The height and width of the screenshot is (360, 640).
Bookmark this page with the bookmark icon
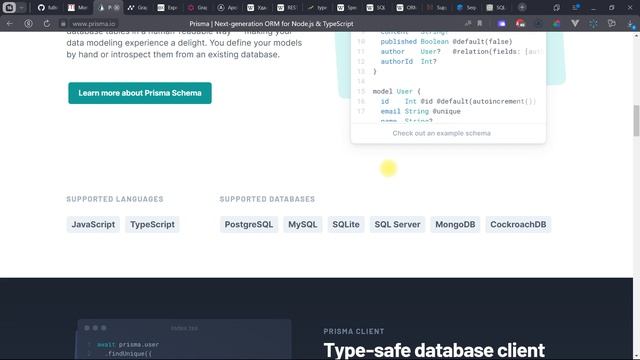[x=480, y=24]
